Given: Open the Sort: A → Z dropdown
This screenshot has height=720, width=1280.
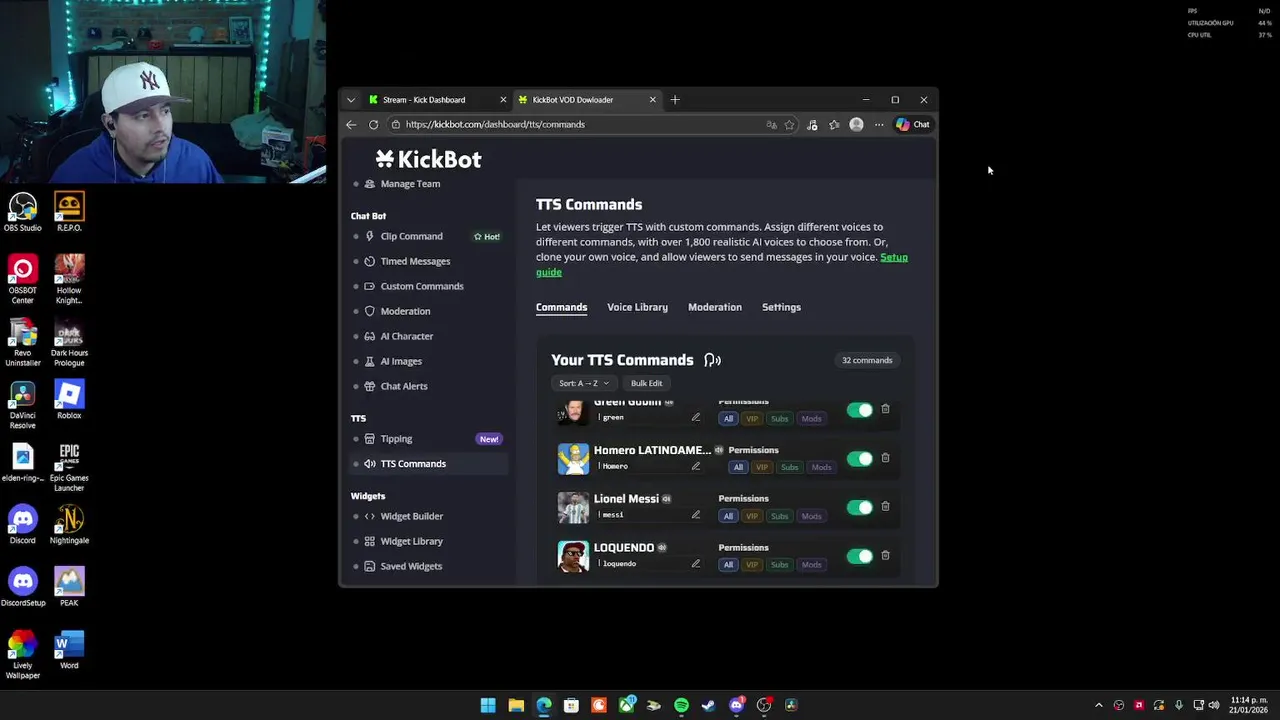Looking at the screenshot, I should pos(584,383).
